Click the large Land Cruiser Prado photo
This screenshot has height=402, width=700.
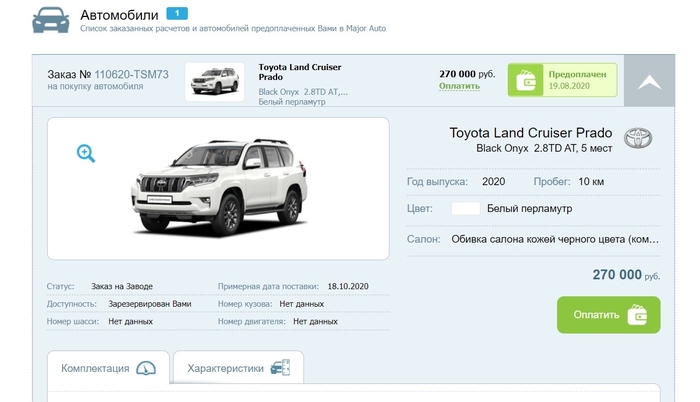[x=218, y=188]
